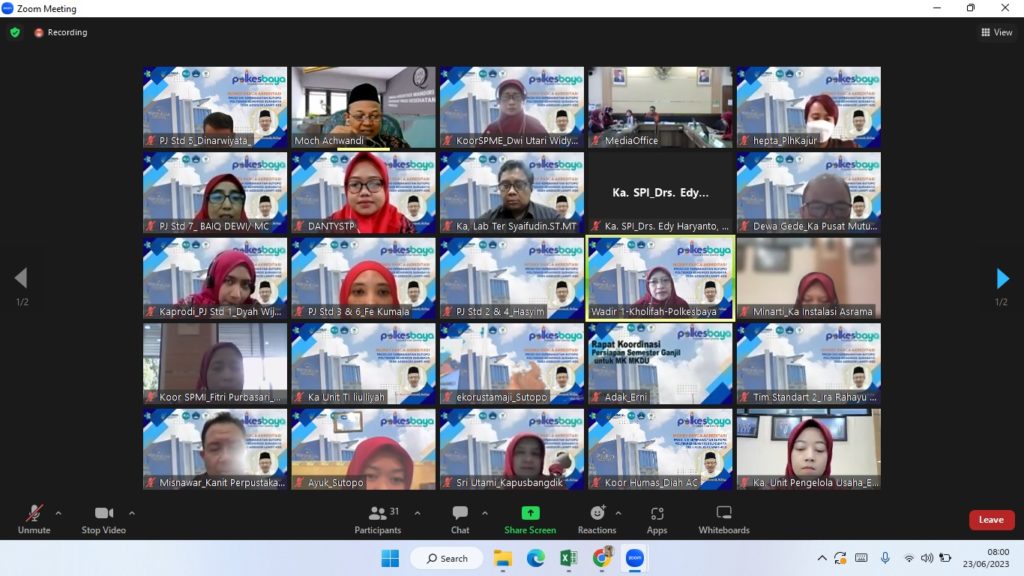The width and height of the screenshot is (1024, 576).
Task: Select Ka, Lab Ter Syaifudin.ST.MT tile
Action: point(511,193)
